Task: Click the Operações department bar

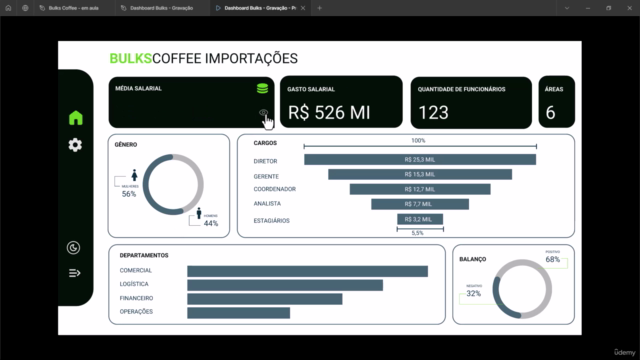Action: pos(238,313)
